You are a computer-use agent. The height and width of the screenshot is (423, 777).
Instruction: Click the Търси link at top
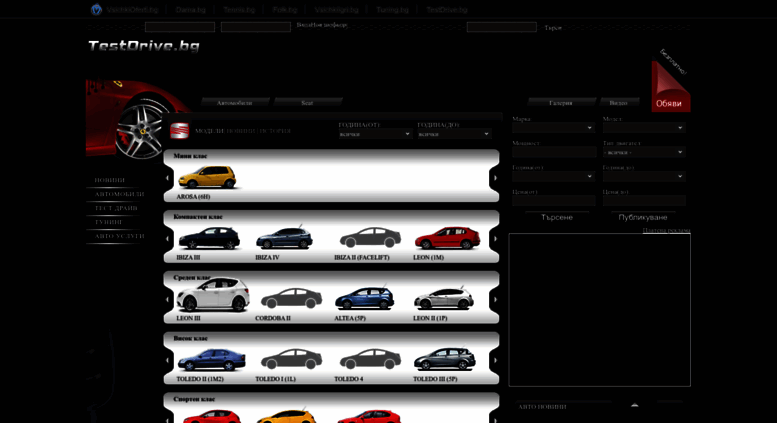(x=553, y=28)
